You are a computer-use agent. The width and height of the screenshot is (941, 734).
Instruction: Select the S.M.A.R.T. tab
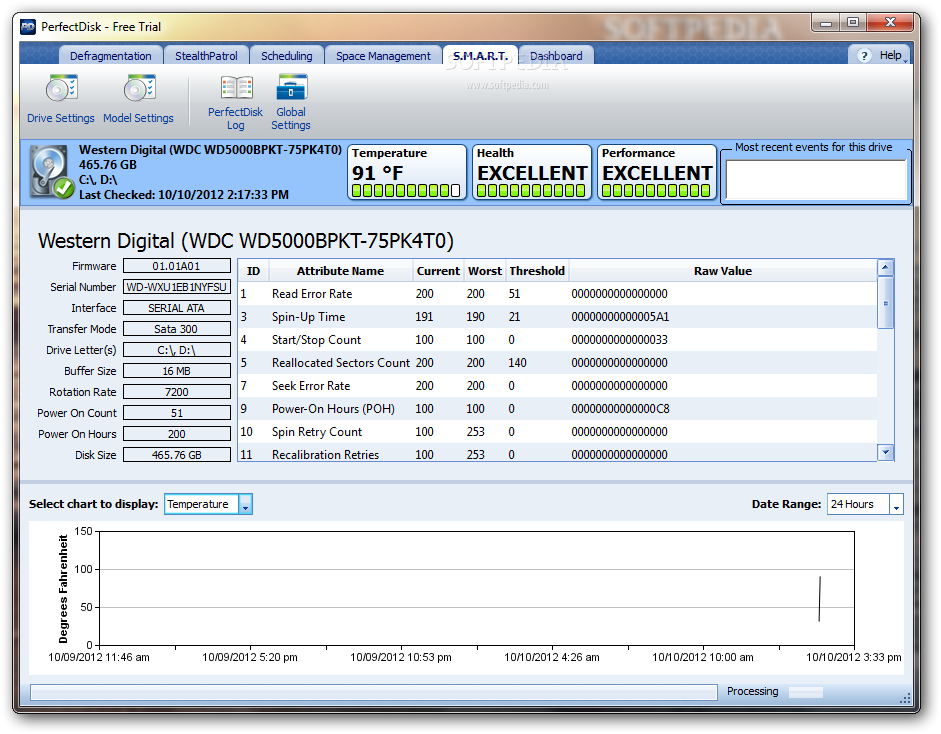point(480,56)
